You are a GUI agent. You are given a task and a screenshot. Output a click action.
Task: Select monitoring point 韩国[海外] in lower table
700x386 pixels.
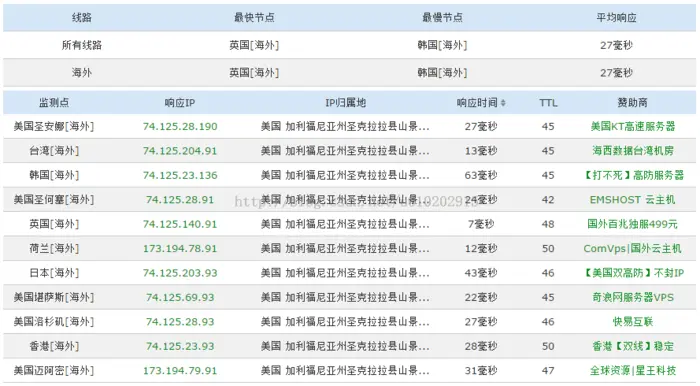click(x=54, y=175)
